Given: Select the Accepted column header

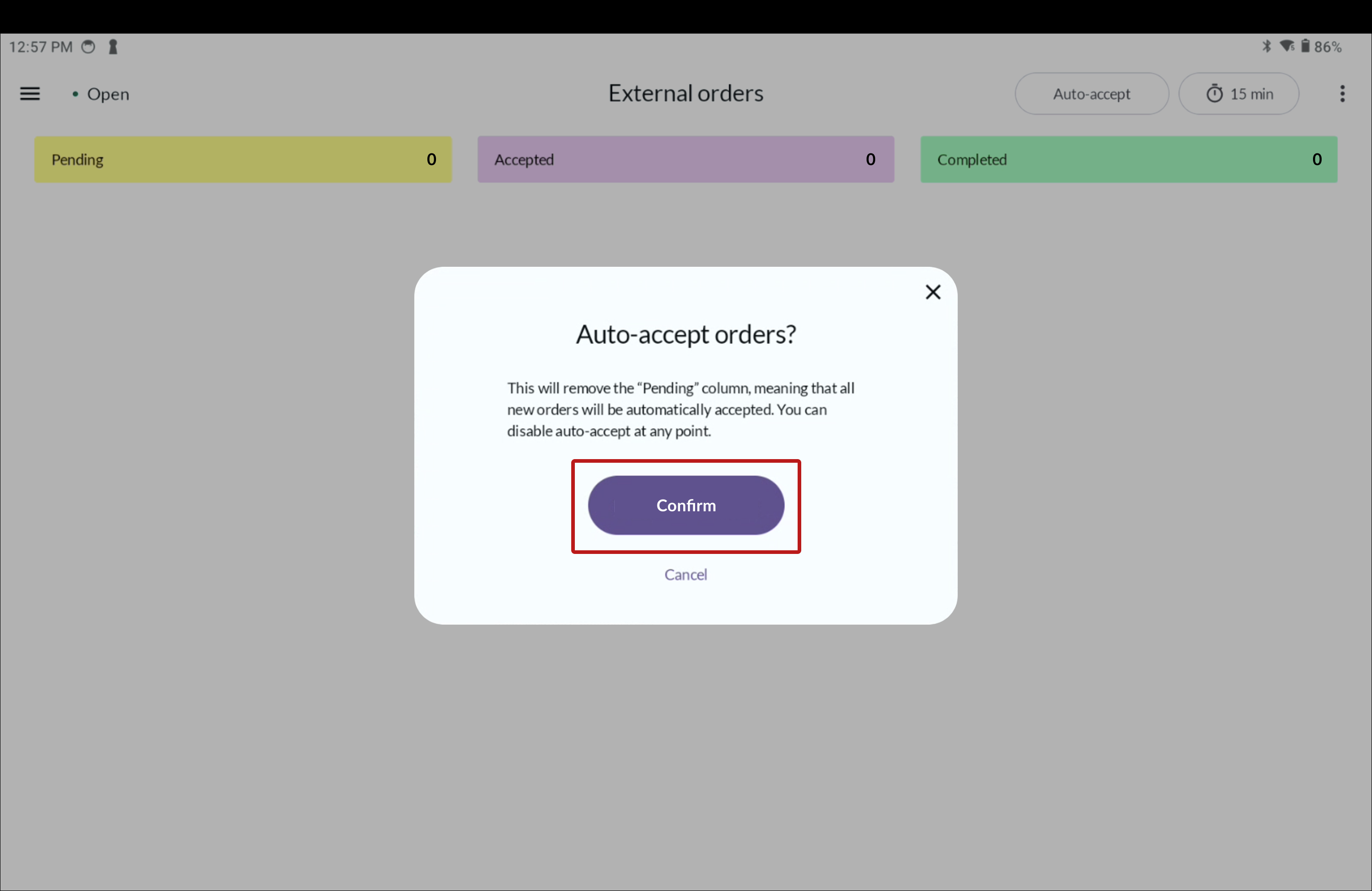Looking at the screenshot, I should point(686,160).
